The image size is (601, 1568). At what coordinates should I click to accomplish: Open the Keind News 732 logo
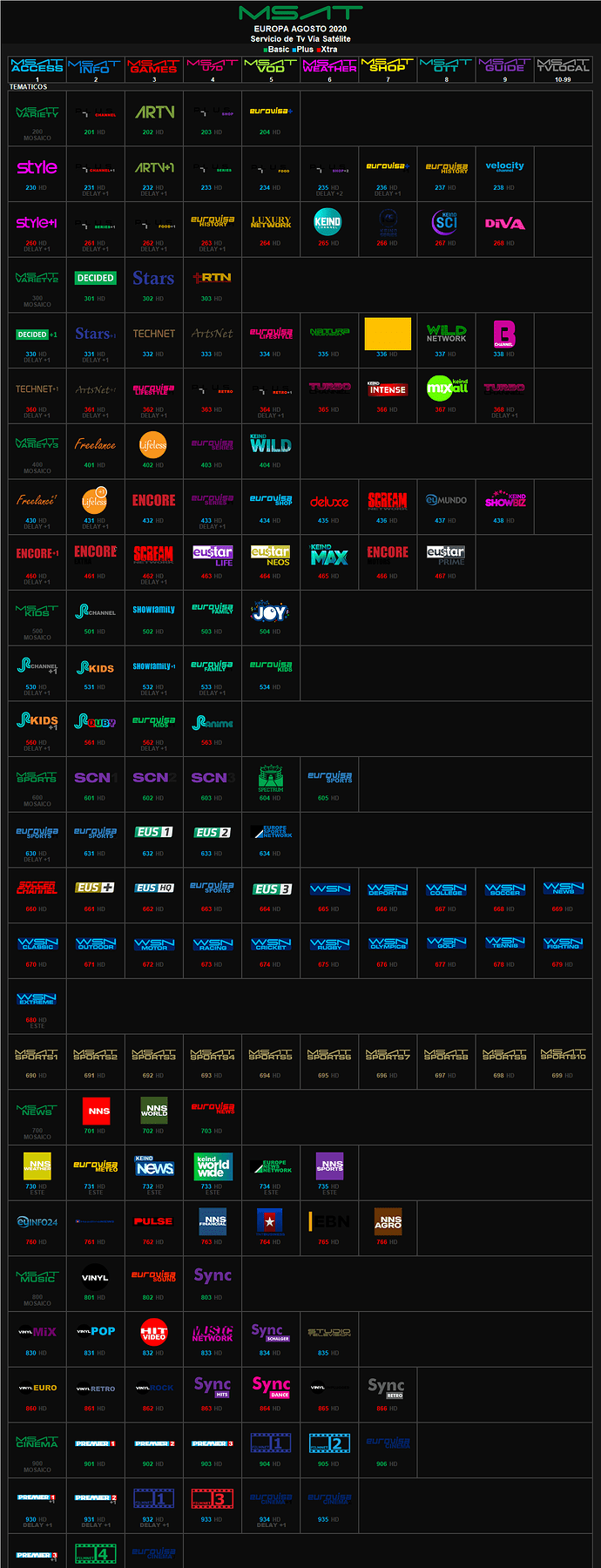[x=154, y=1166]
